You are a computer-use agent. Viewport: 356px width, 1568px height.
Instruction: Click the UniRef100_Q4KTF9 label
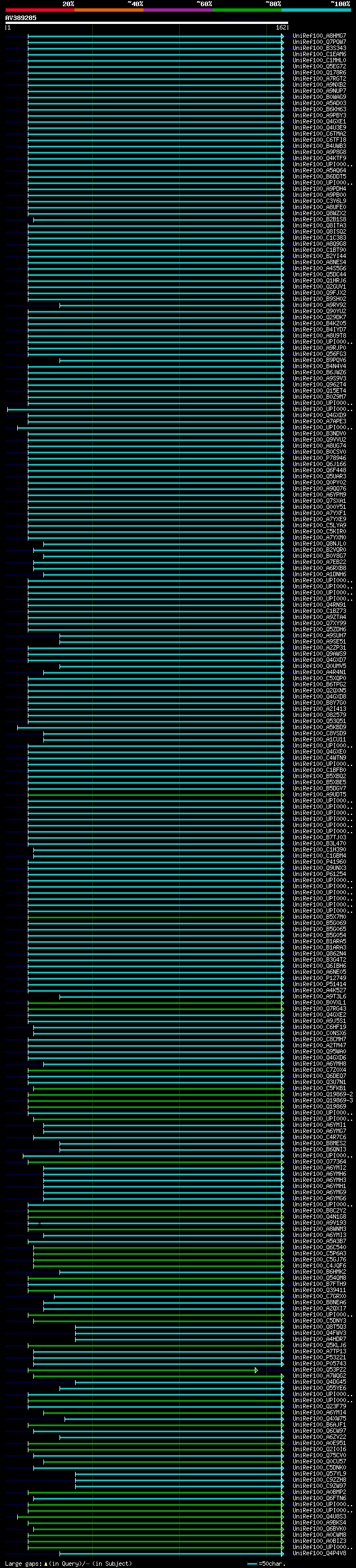coord(319,159)
